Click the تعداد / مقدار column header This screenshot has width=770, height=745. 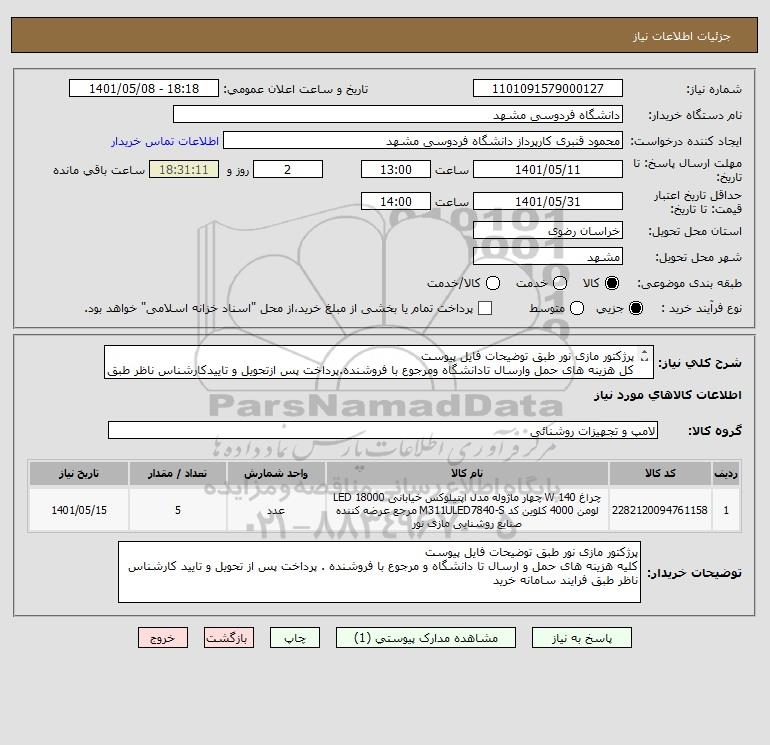(177, 473)
